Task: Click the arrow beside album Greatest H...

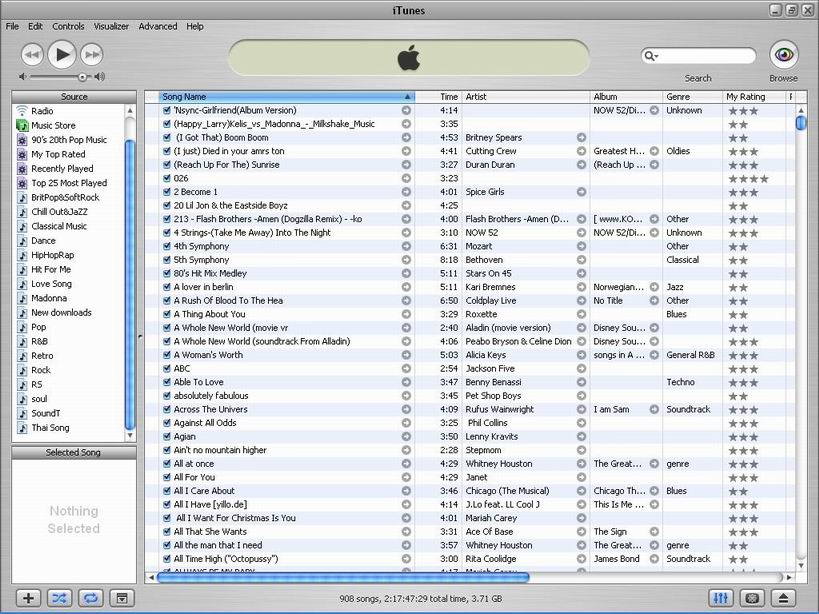Action: pyautogui.click(x=654, y=151)
